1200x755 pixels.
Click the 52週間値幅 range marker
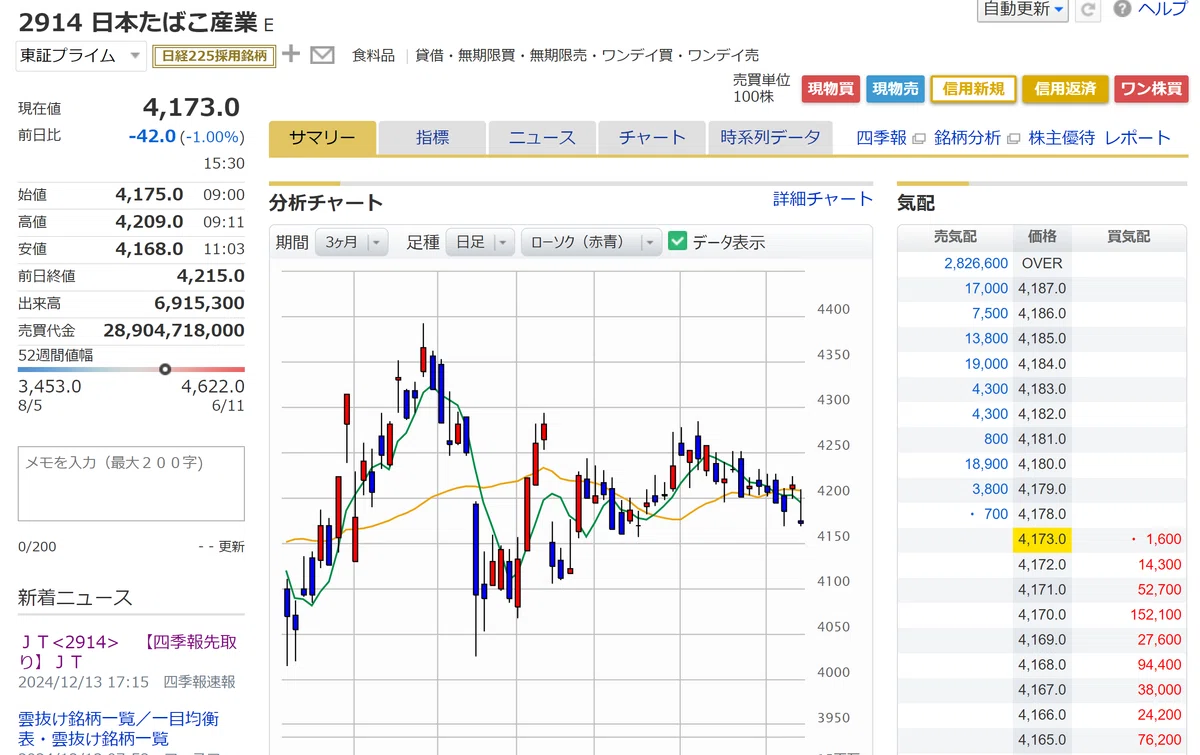165,369
